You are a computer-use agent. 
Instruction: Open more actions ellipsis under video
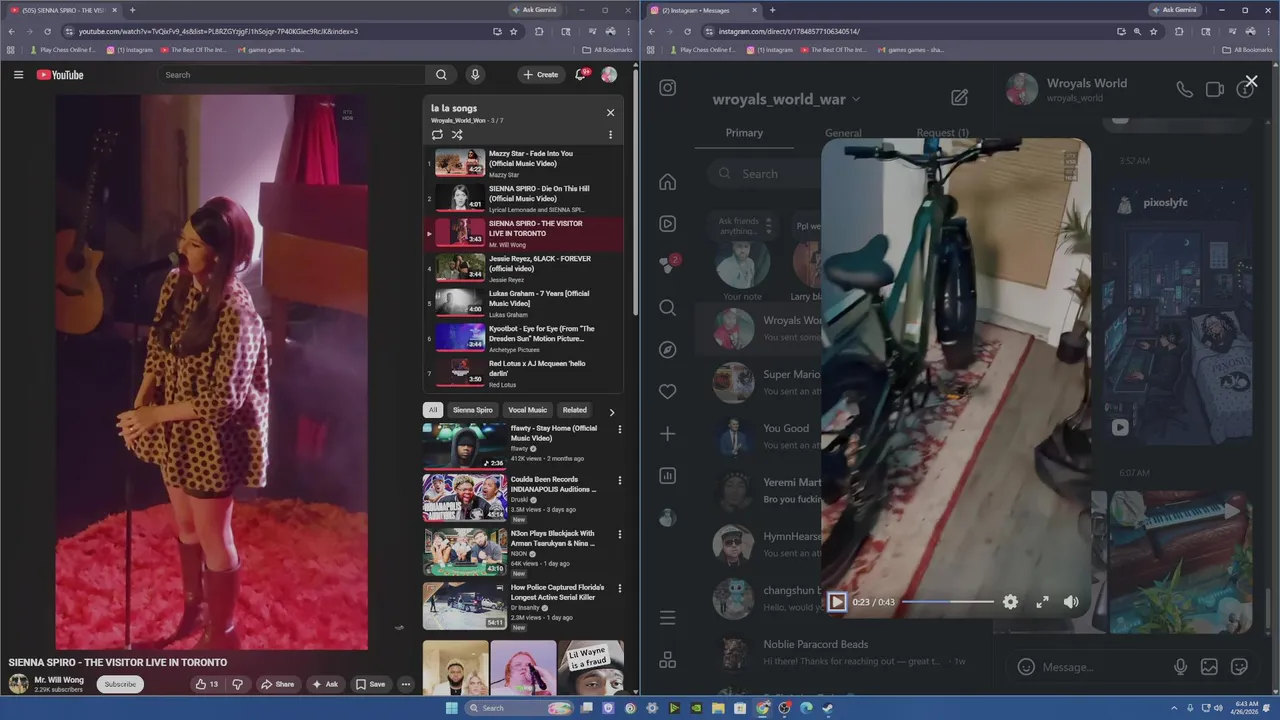click(x=406, y=684)
